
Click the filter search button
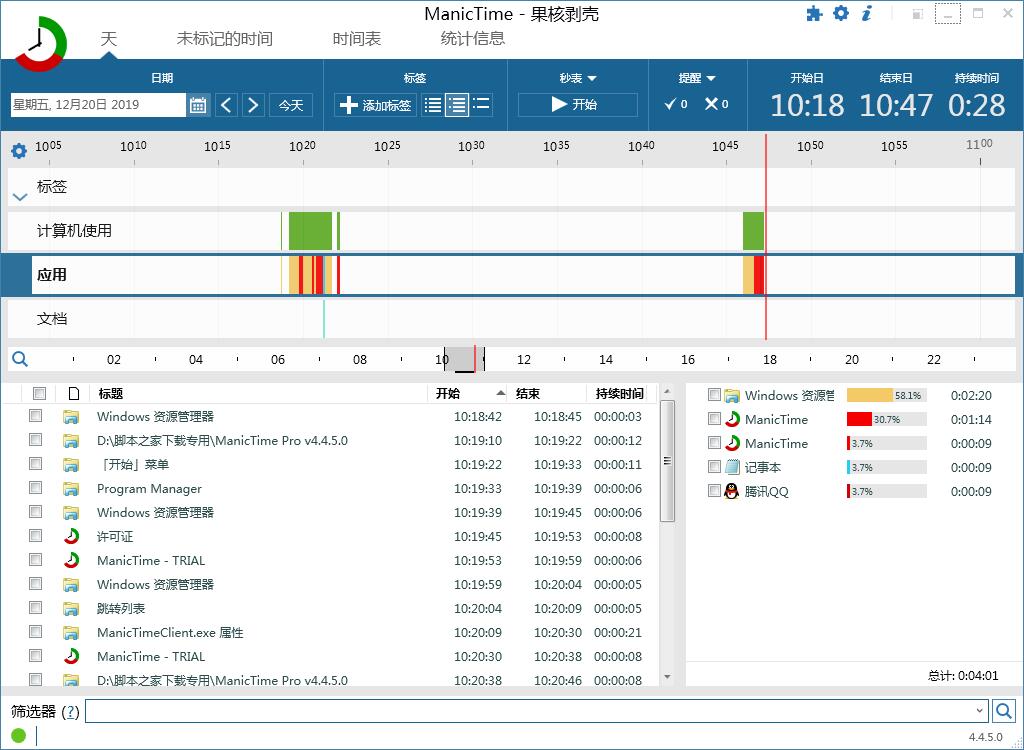[x=1004, y=711]
